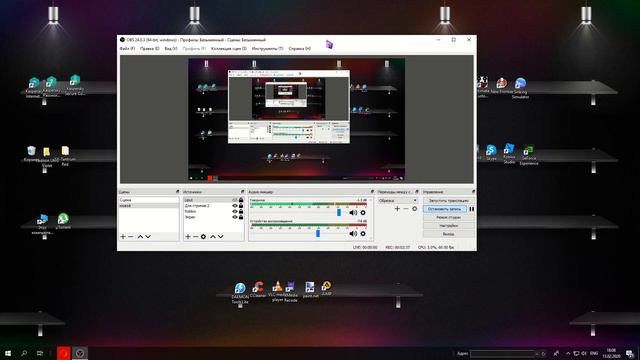Image resolution: width=640 pixels, height=360 pixels.
Task: Undock the audio mixer panel via header icon
Action: click(x=372, y=191)
